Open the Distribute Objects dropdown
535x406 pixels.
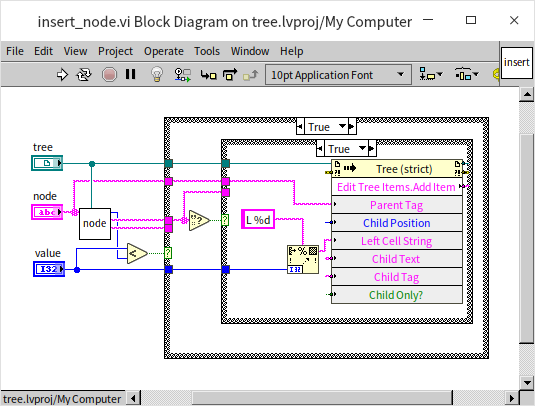point(467,74)
